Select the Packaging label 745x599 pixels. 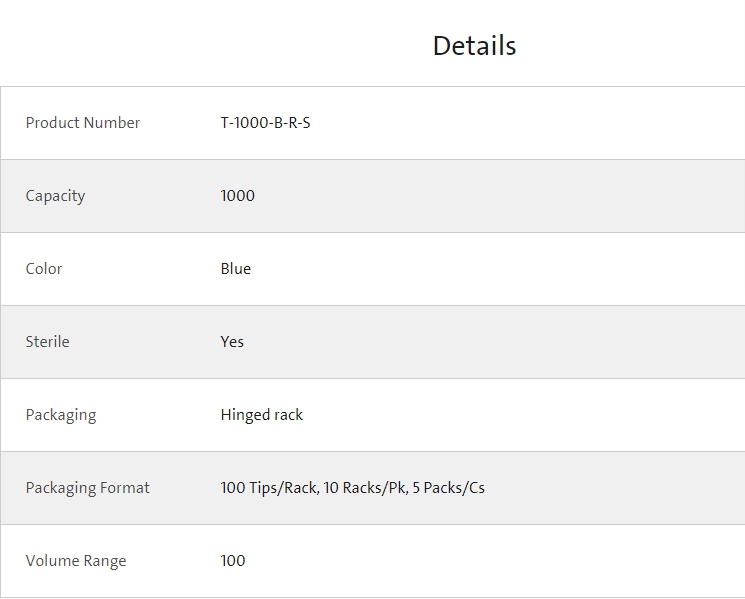click(x=61, y=415)
